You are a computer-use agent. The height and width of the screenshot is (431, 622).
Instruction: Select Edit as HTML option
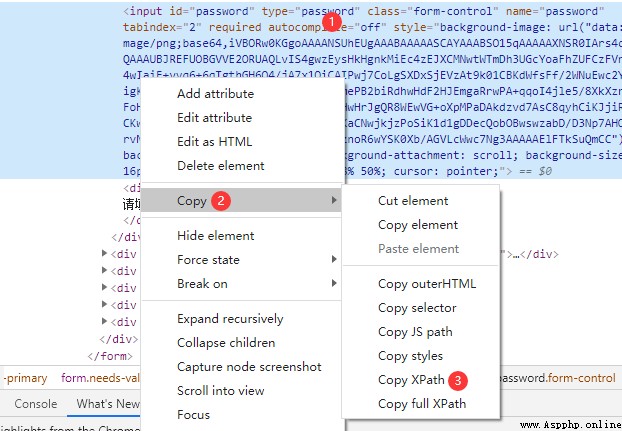(x=215, y=142)
